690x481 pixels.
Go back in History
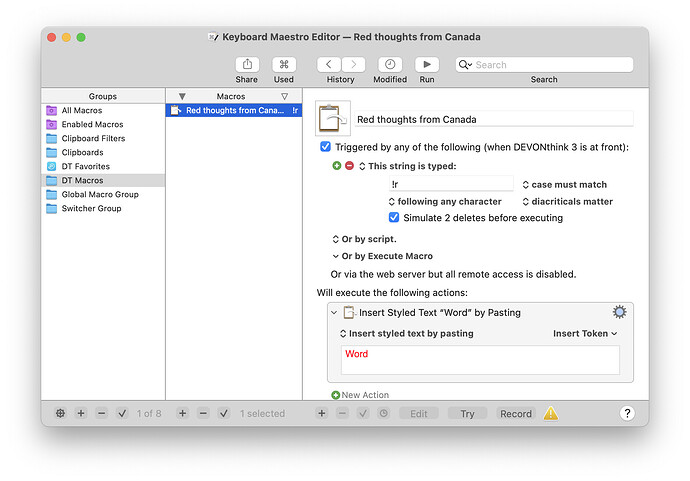click(329, 65)
